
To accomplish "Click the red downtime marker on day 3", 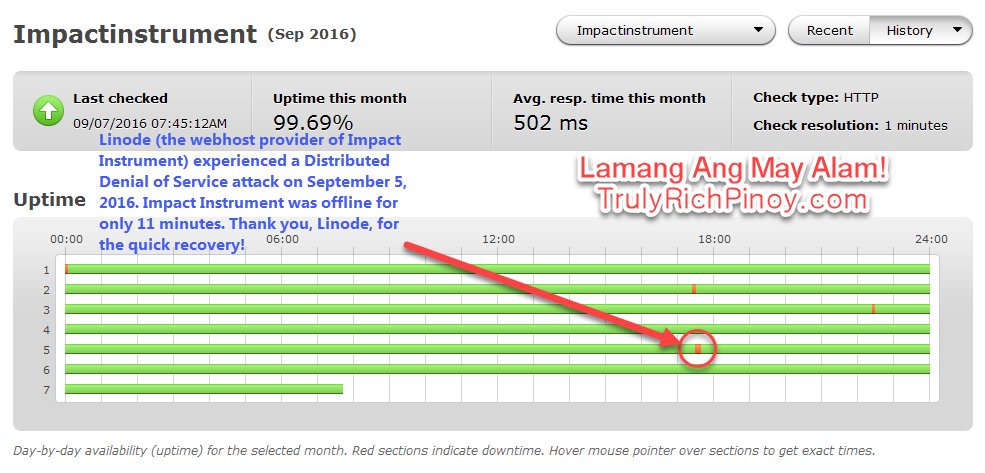I will [x=873, y=309].
